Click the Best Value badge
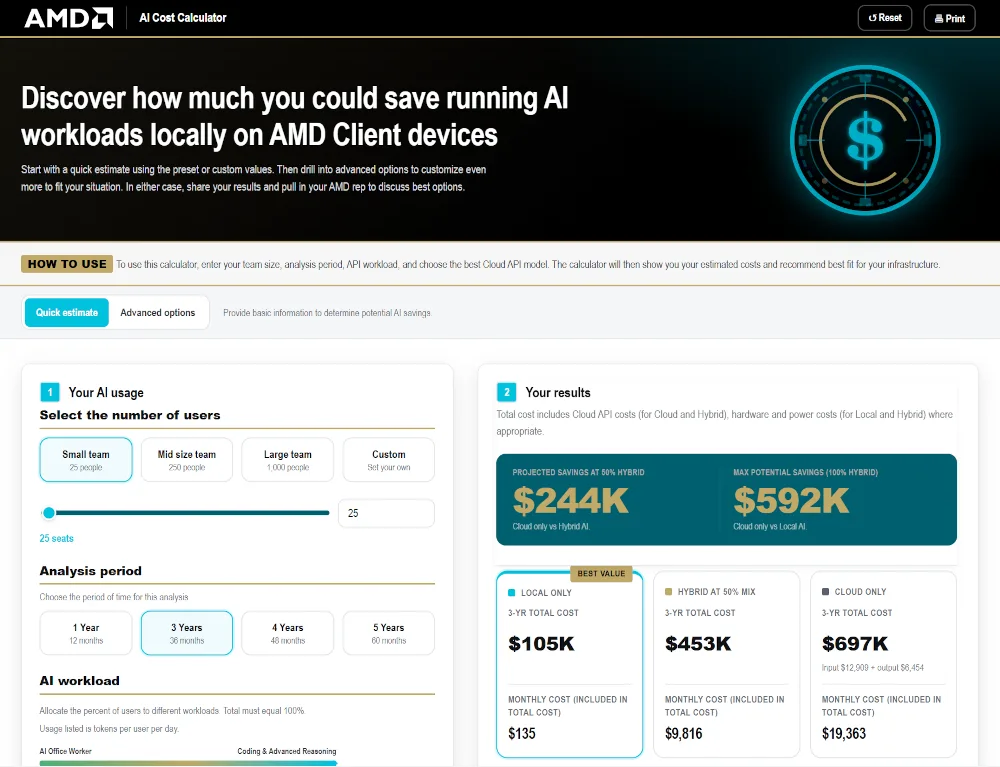This screenshot has width=1000, height=767. point(601,574)
